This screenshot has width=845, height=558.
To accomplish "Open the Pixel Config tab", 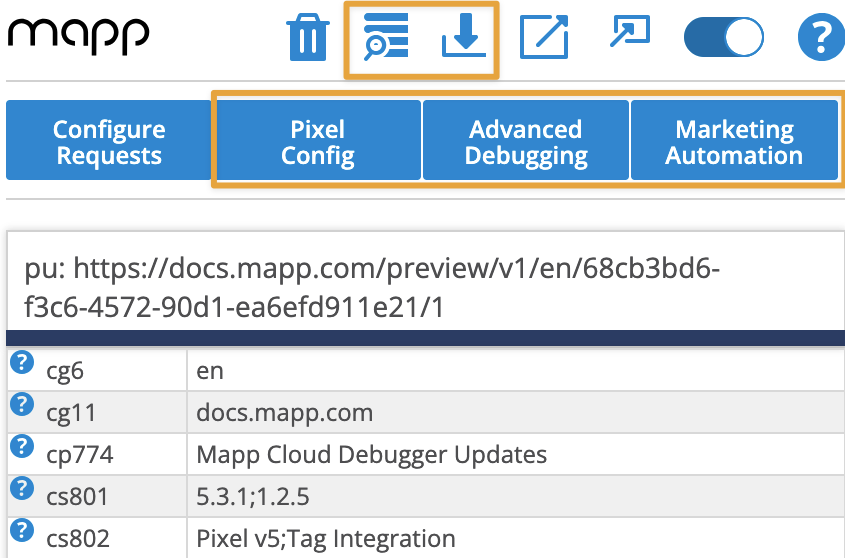I will tap(318, 140).
